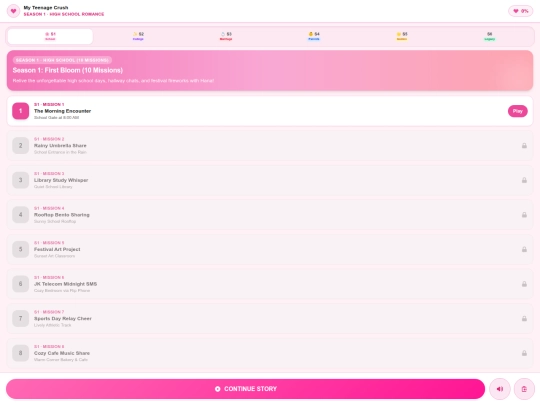Click the lock on Festival Art Project

click(524, 249)
